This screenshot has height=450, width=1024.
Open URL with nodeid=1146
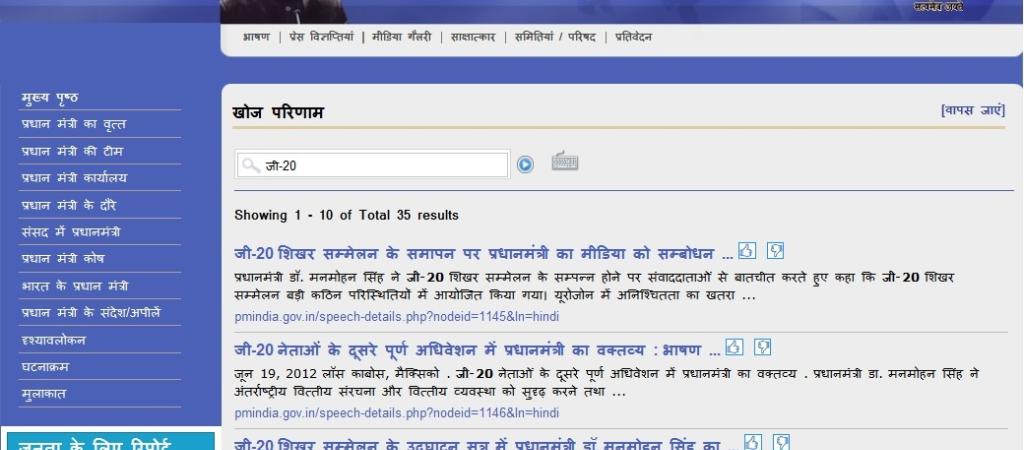point(397,413)
